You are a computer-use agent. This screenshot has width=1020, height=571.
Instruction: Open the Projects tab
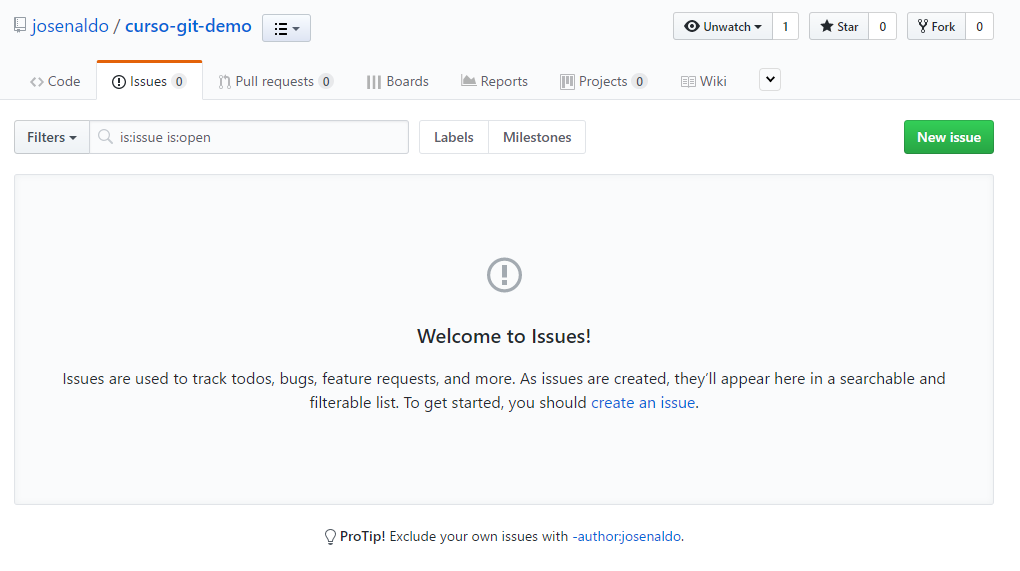[602, 81]
